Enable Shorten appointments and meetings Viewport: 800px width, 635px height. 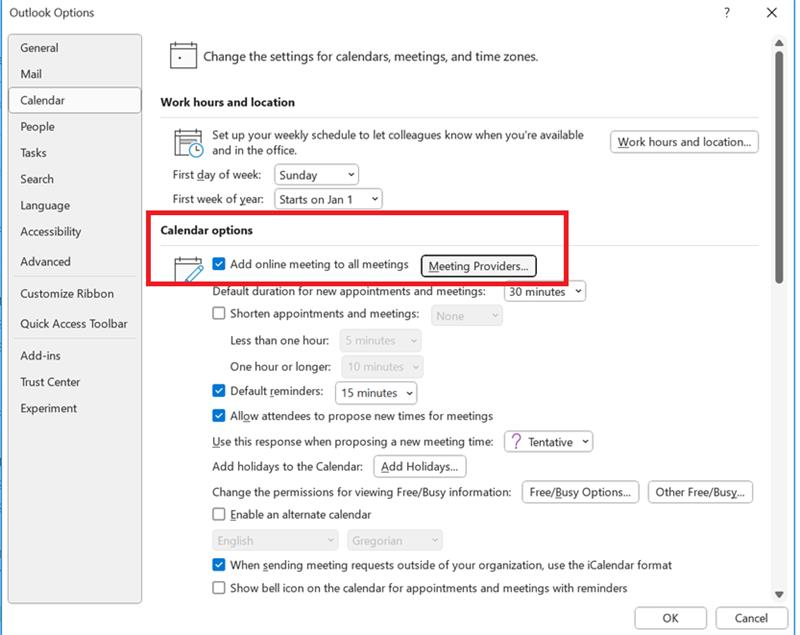point(218,313)
